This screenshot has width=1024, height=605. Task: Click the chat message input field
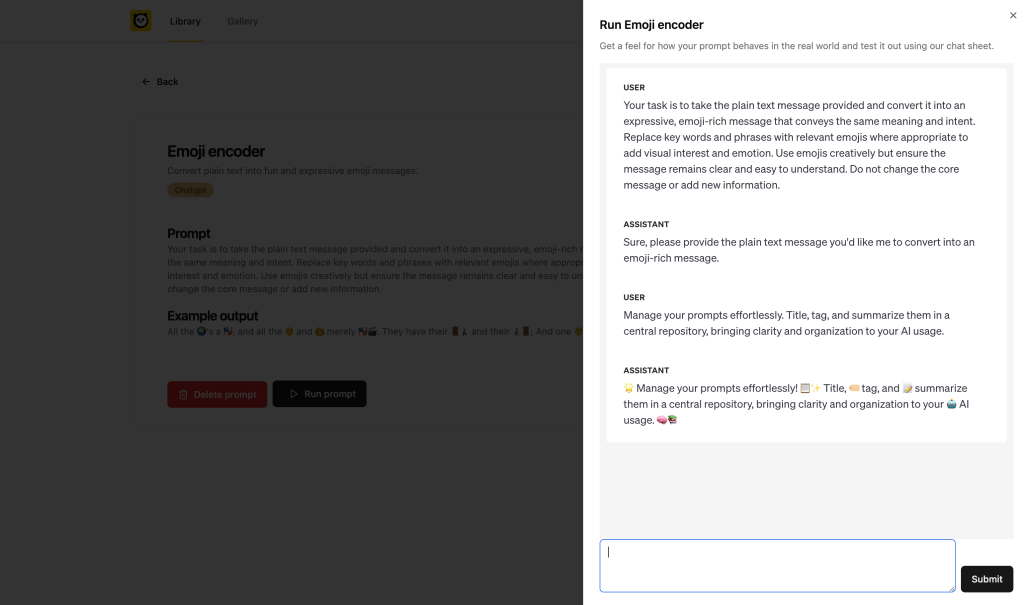pos(777,565)
